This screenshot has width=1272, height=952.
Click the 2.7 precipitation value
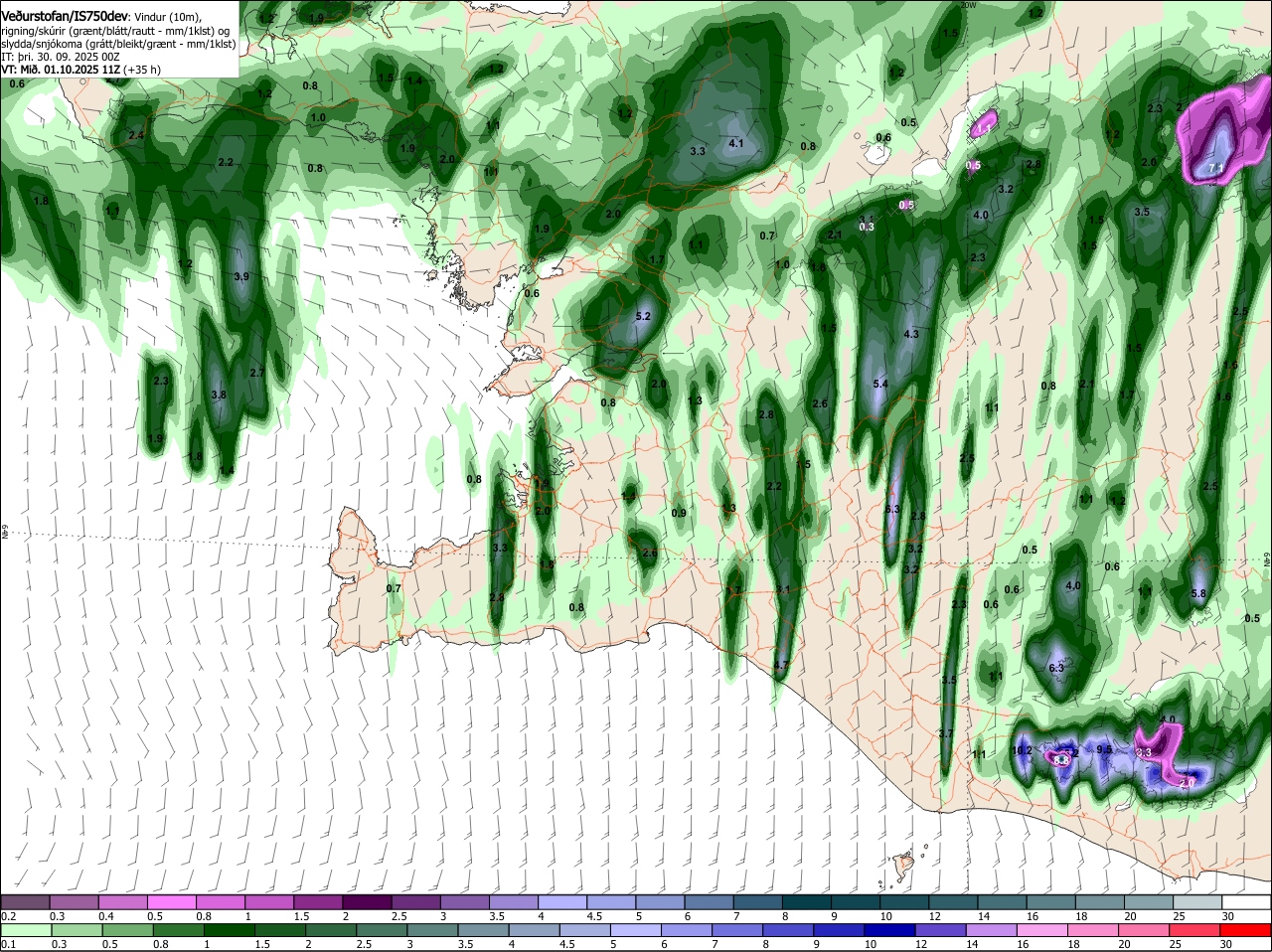coord(256,373)
